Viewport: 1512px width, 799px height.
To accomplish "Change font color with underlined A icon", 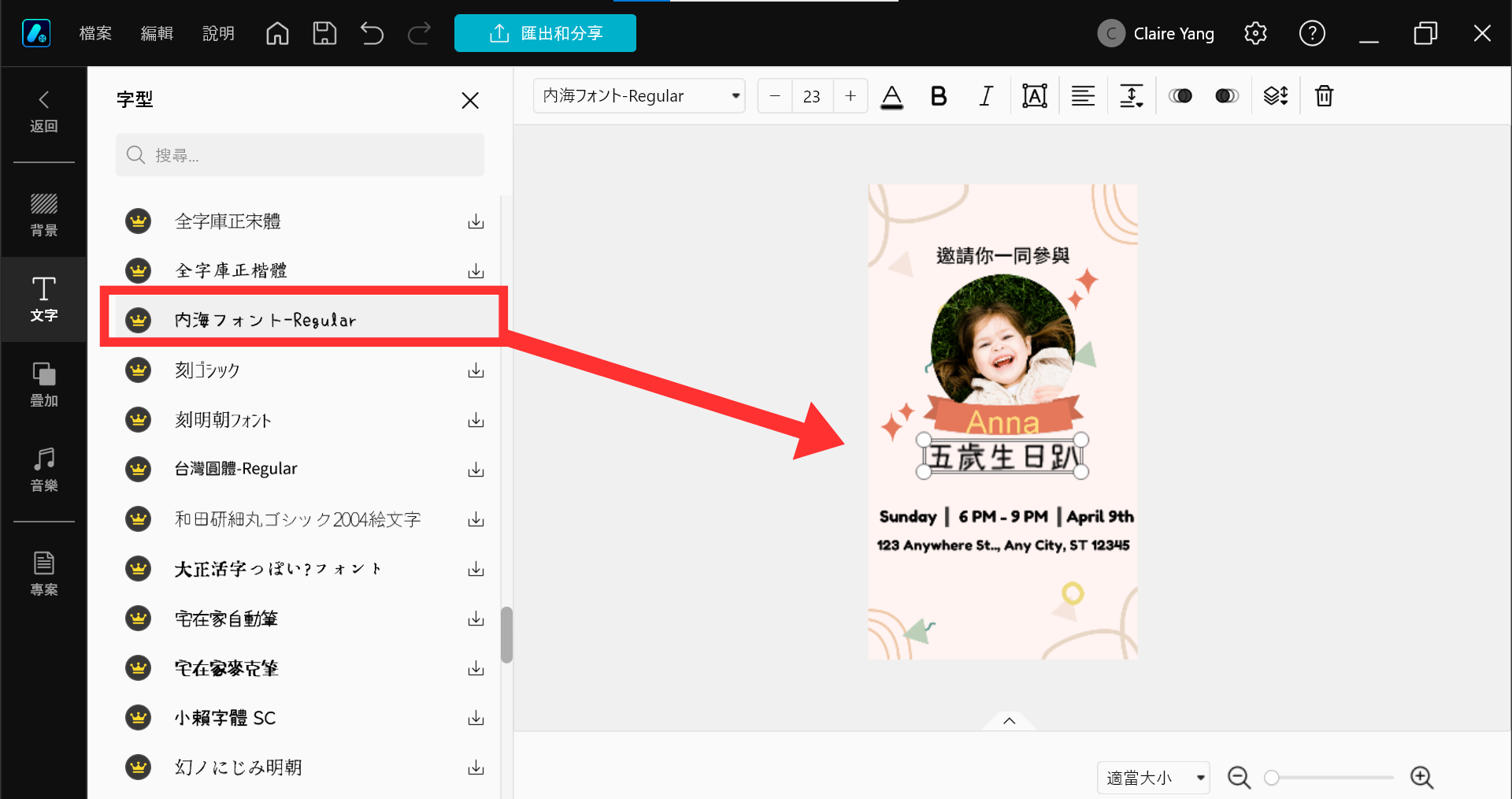I will click(x=891, y=96).
